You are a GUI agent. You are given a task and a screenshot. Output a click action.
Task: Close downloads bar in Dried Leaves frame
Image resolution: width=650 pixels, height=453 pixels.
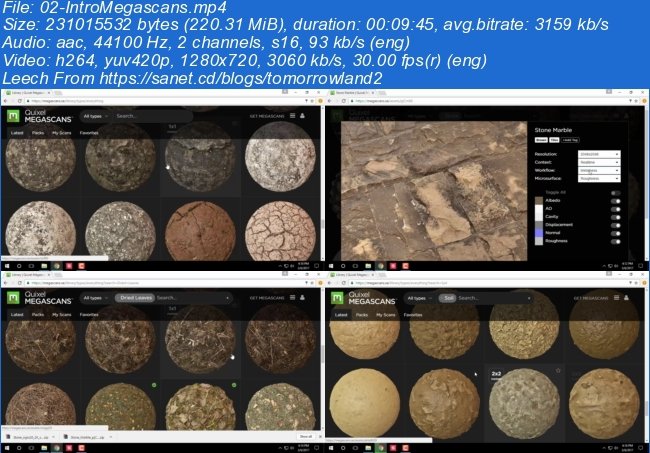(318, 436)
